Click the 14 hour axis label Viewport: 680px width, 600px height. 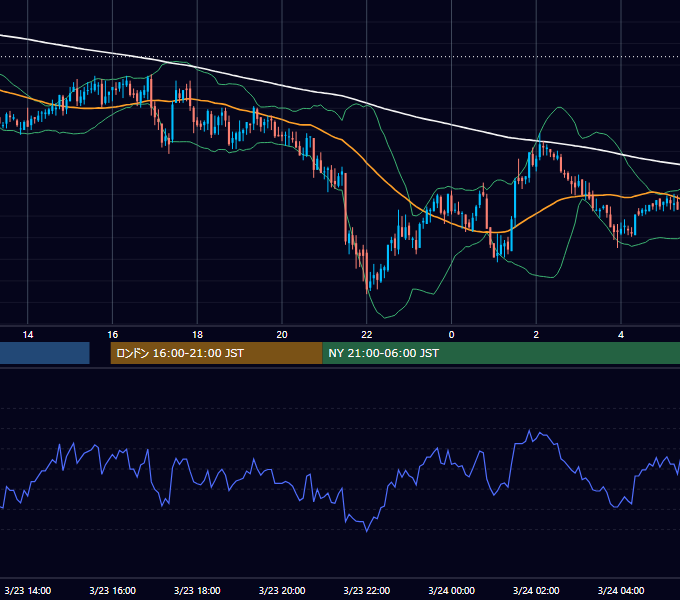click(28, 335)
